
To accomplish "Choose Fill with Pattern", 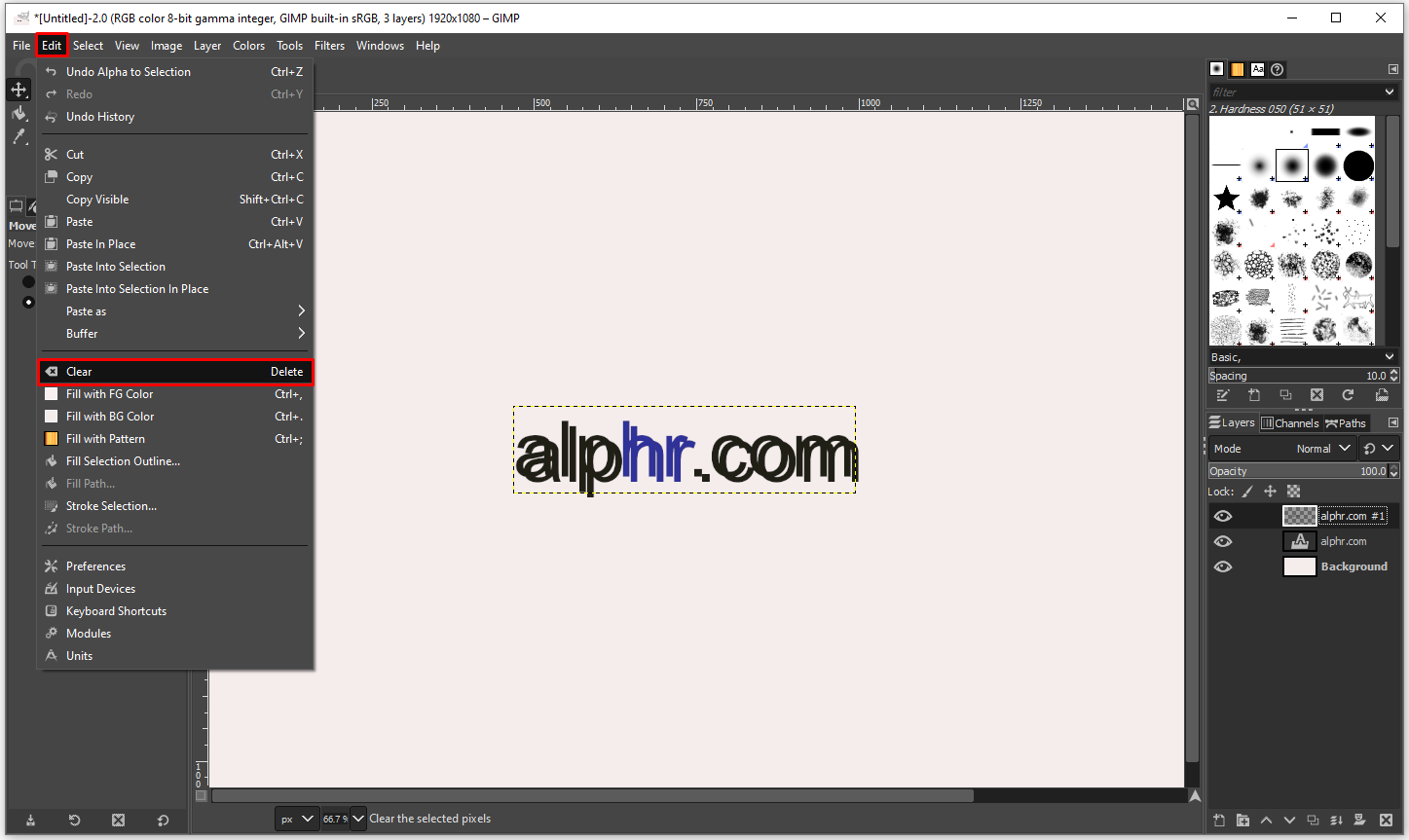I will point(175,439).
